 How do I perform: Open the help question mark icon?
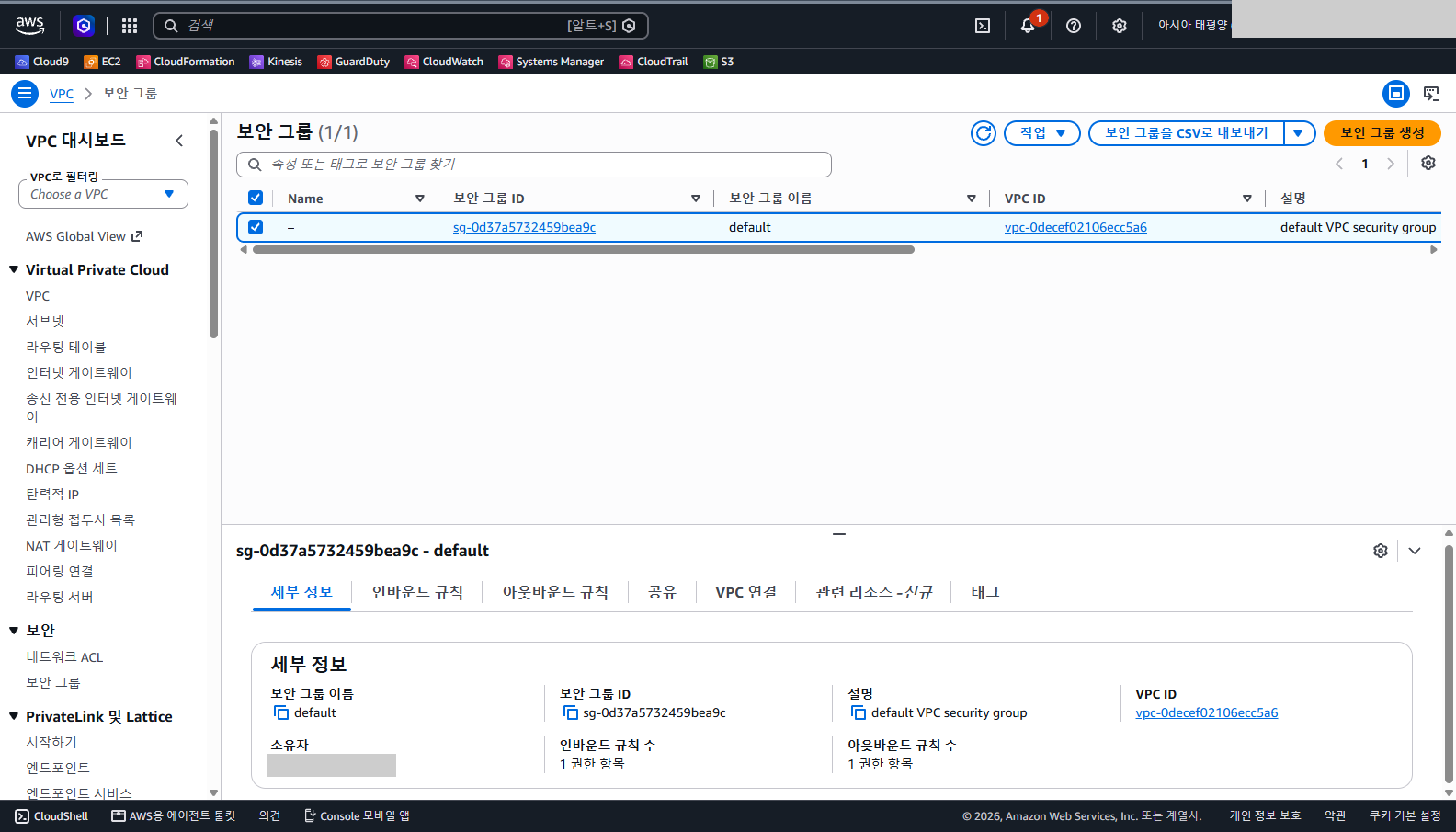pos(1074,26)
